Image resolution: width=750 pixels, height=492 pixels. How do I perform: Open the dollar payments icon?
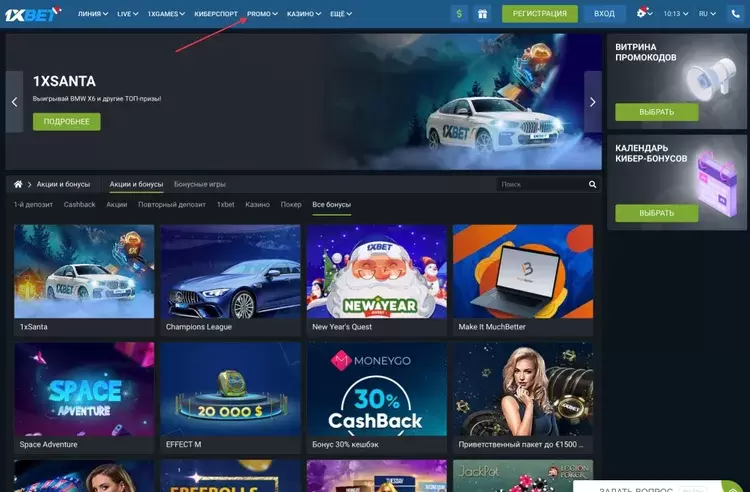[459, 14]
